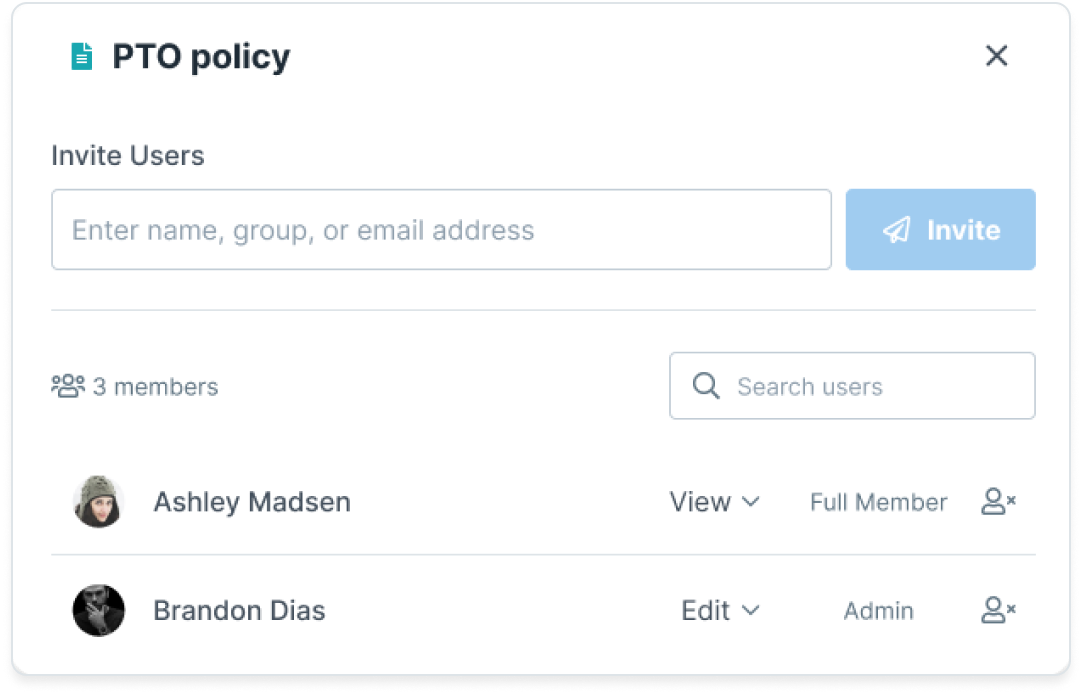This screenshot has height=694, width=1081.
Task: Focus the Search users field
Action: [852, 386]
